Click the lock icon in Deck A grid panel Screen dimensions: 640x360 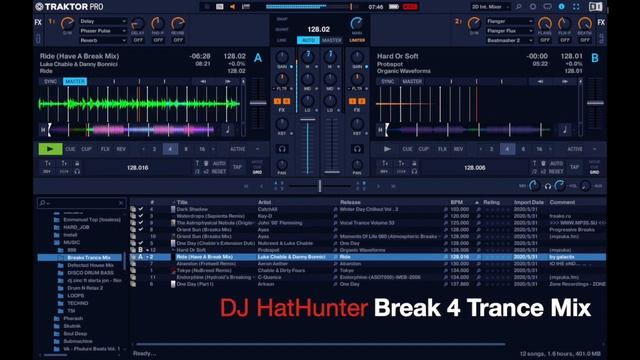77,163
